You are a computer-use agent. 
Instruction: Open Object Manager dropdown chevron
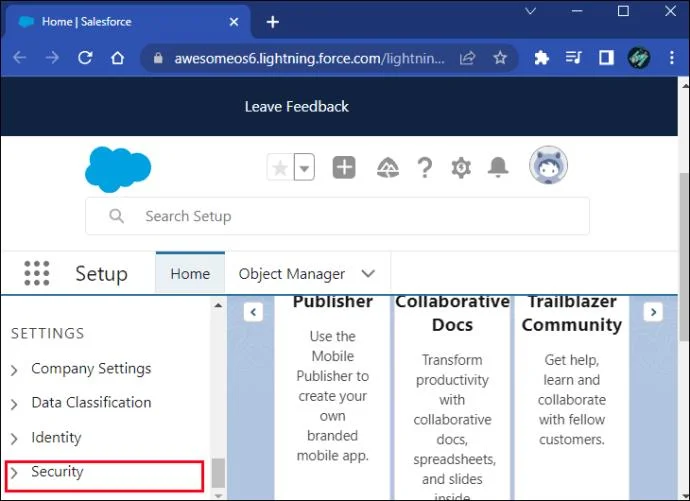click(368, 274)
